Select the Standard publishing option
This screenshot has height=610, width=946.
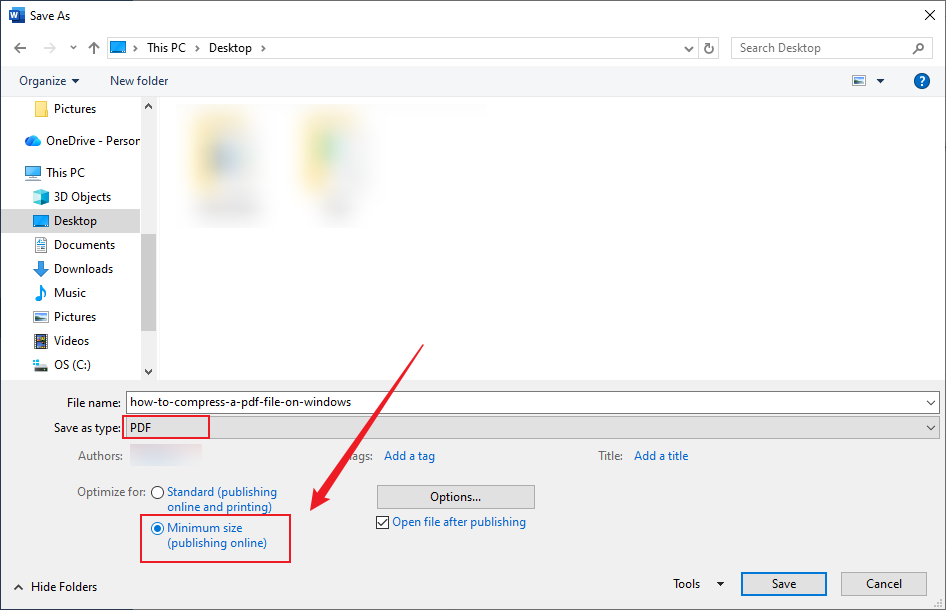[x=157, y=491]
